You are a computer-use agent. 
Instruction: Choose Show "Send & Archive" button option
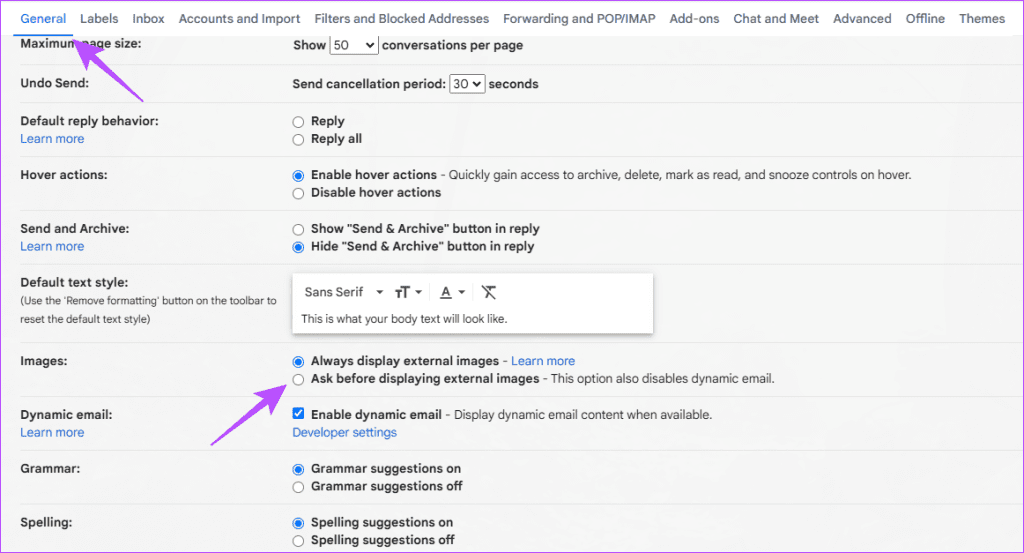[x=298, y=229]
